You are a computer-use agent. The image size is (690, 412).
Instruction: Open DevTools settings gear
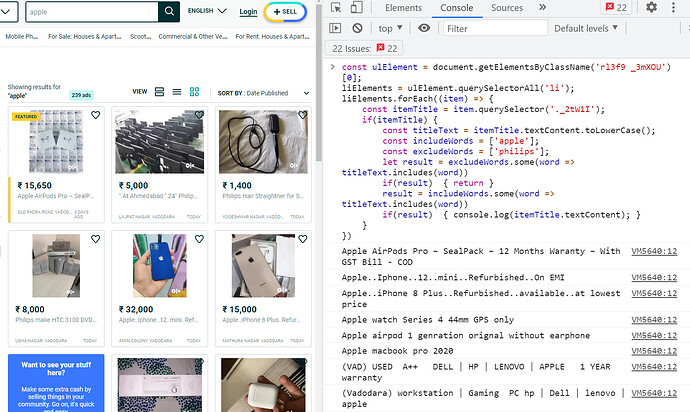pos(652,7)
